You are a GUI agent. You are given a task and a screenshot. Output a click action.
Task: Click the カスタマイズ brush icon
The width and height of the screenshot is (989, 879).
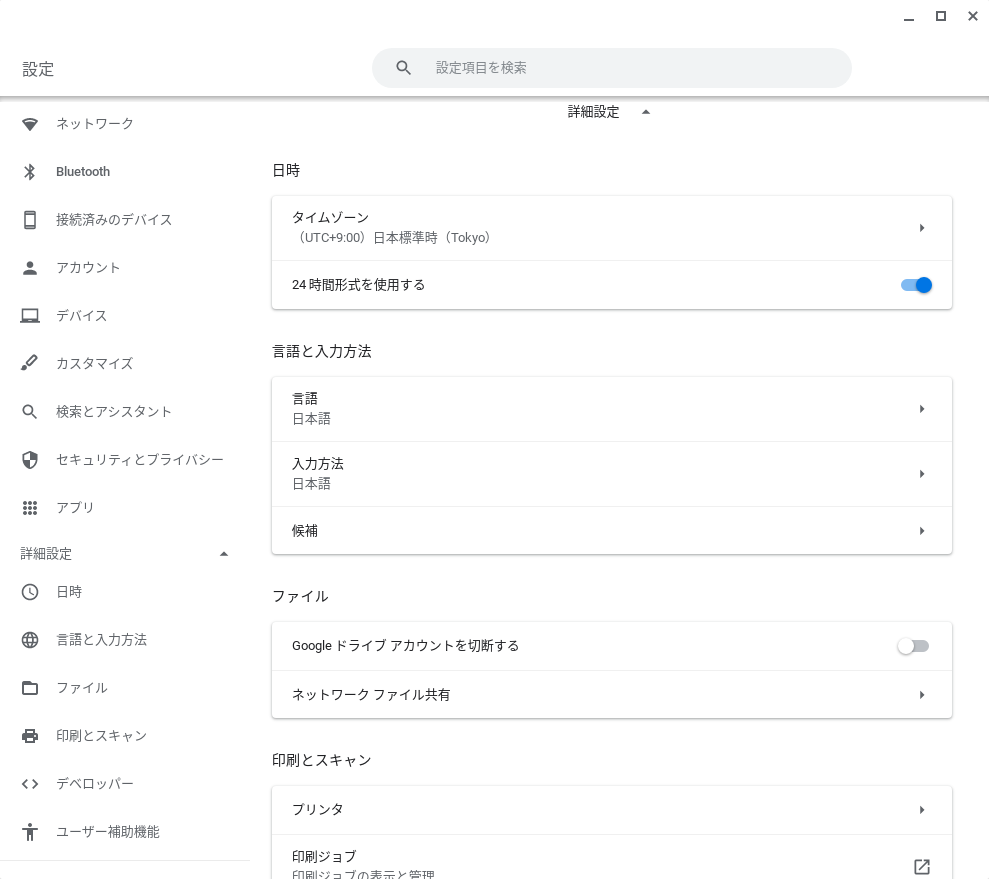pyautogui.click(x=30, y=363)
